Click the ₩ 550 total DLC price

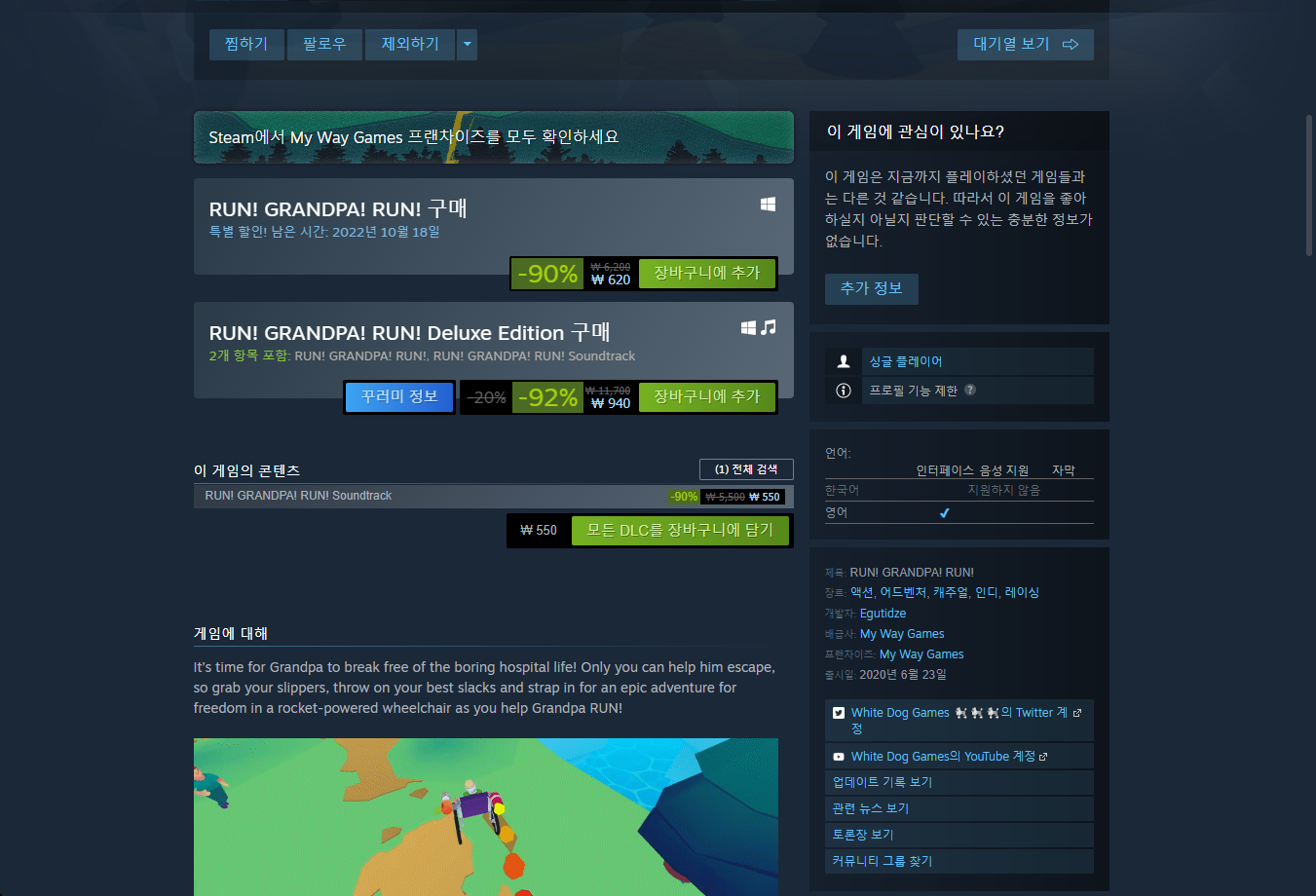click(x=539, y=531)
